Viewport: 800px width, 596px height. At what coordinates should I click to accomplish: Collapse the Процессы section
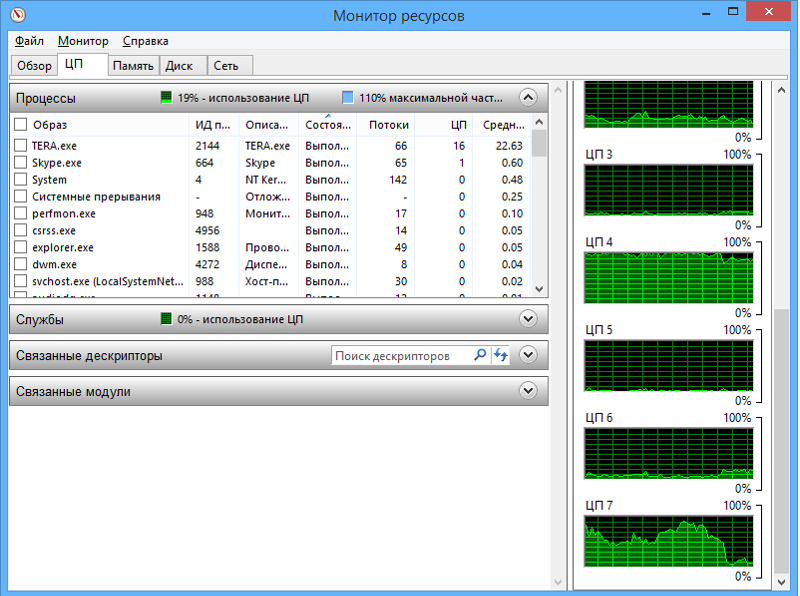[529, 98]
